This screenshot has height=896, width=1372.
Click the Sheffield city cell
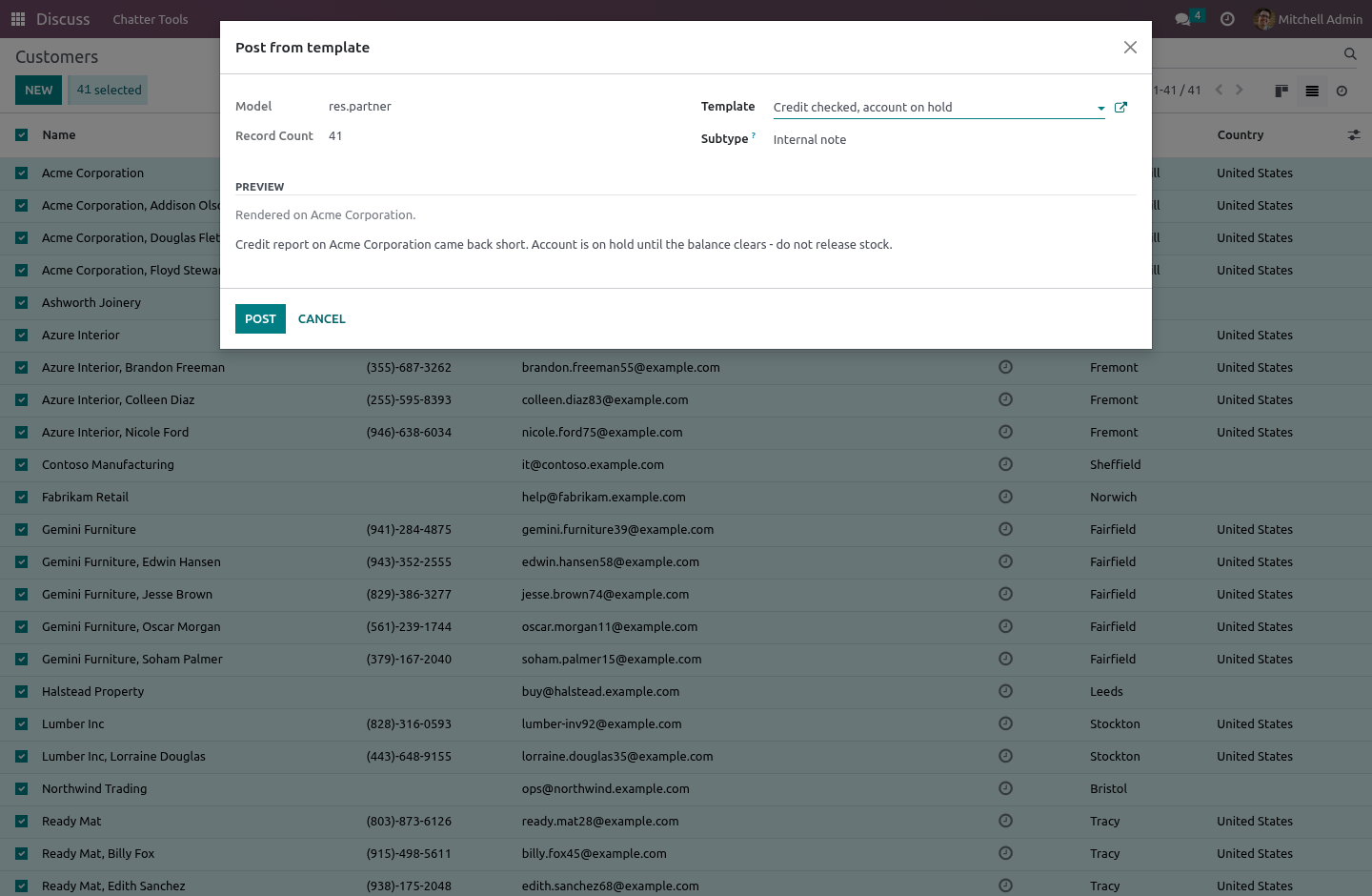(x=1116, y=465)
